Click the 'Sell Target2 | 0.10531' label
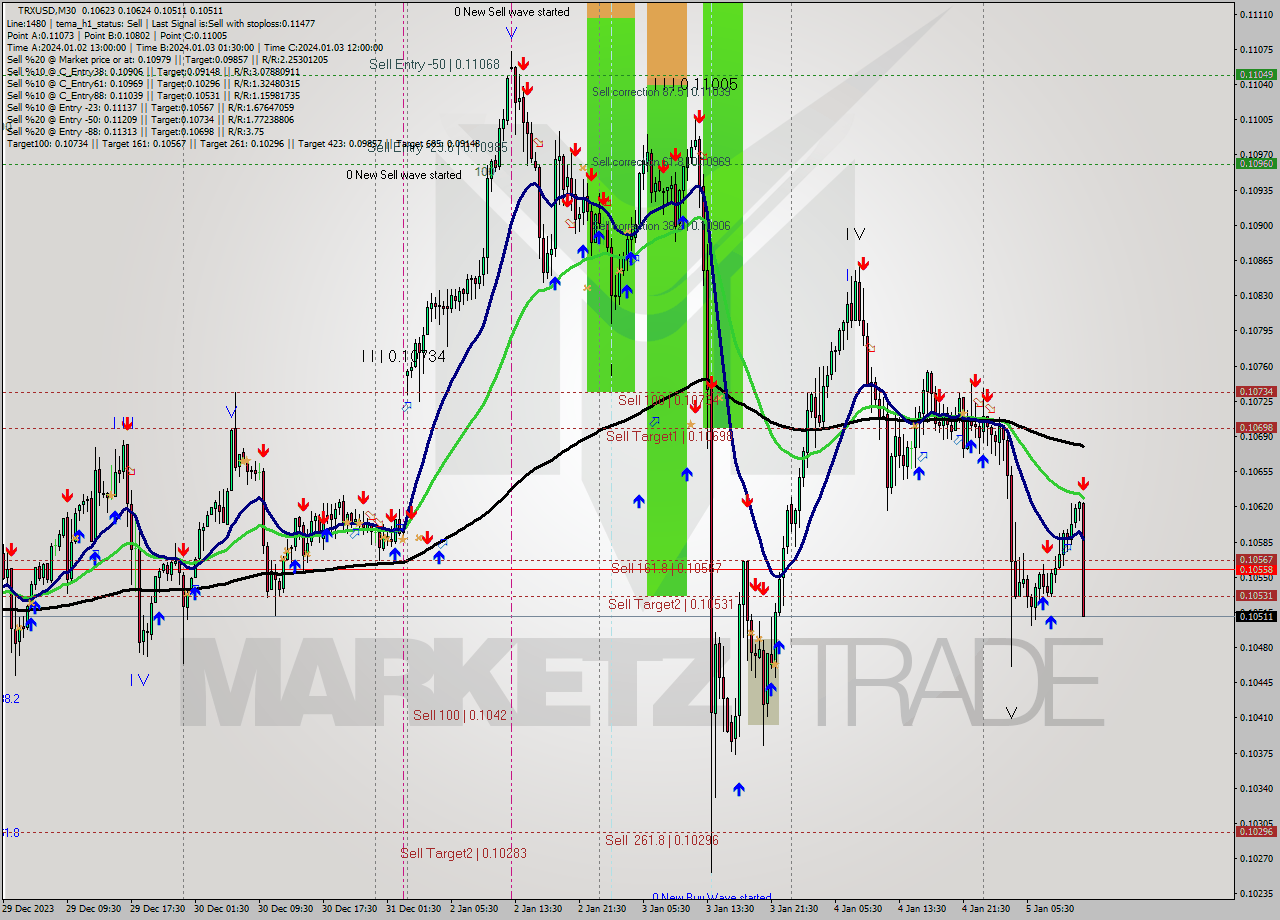Image resolution: width=1280 pixels, height=920 pixels. pyautogui.click(x=671, y=604)
